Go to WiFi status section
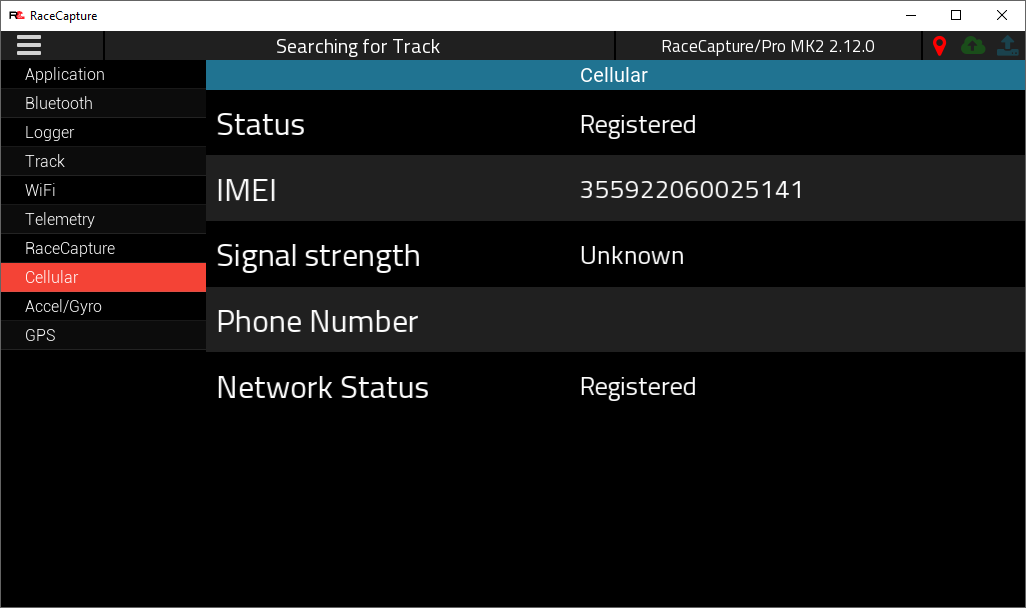Screen dimensions: 1026x608 coord(103,190)
